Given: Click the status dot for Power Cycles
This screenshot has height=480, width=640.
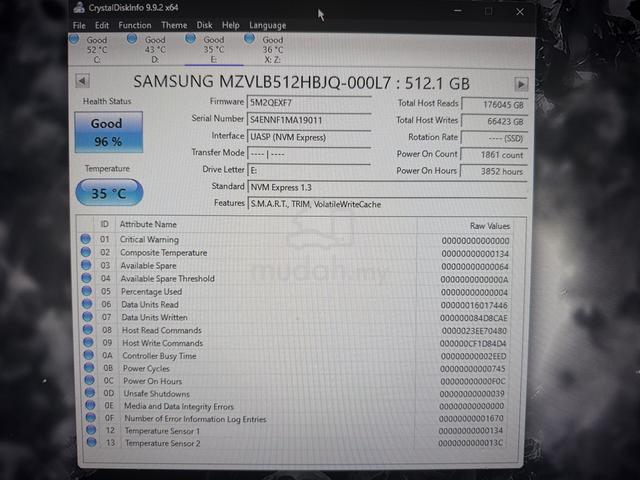Looking at the screenshot, I should pos(89,368).
